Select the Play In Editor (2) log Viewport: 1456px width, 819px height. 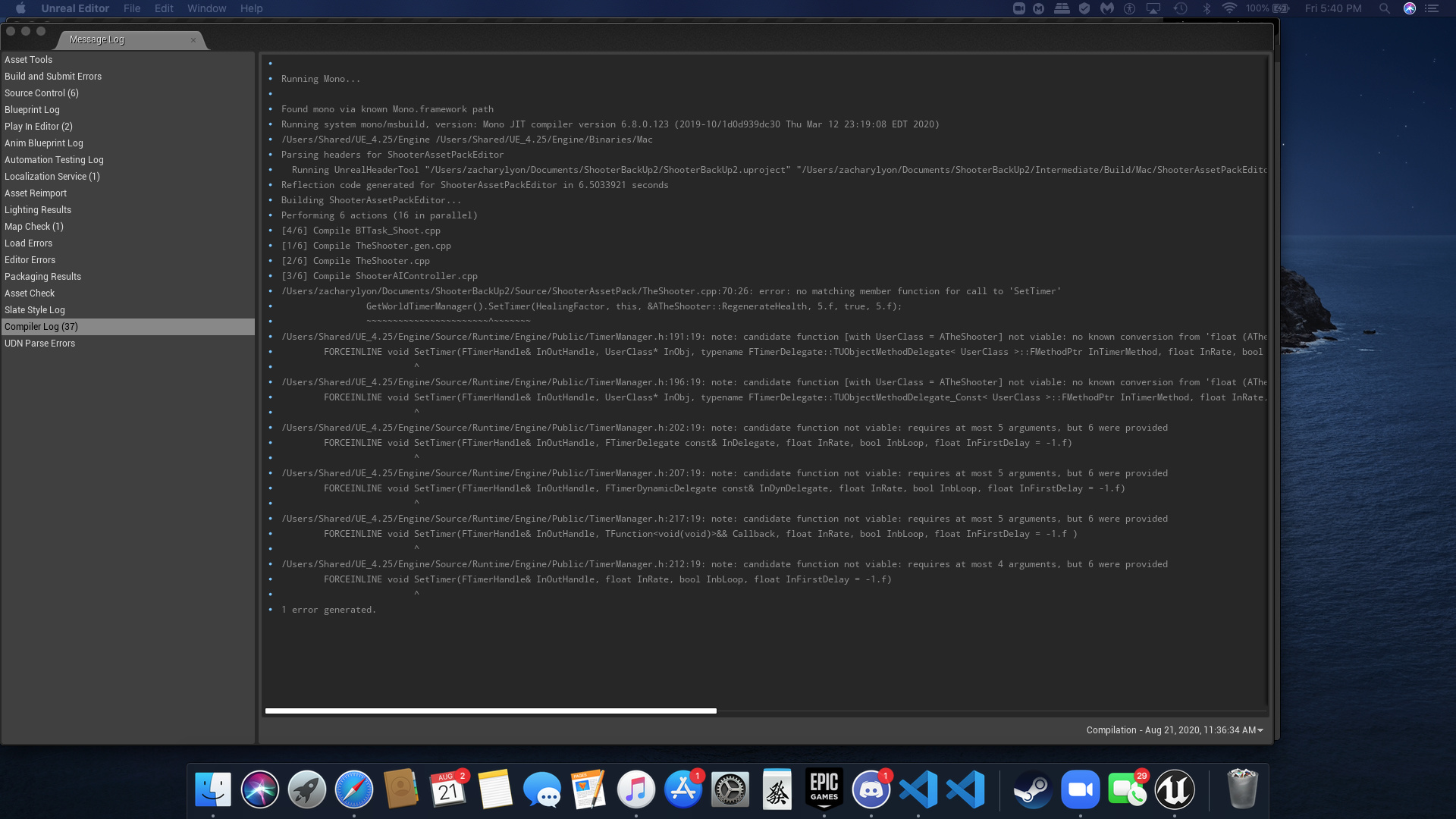(x=38, y=126)
